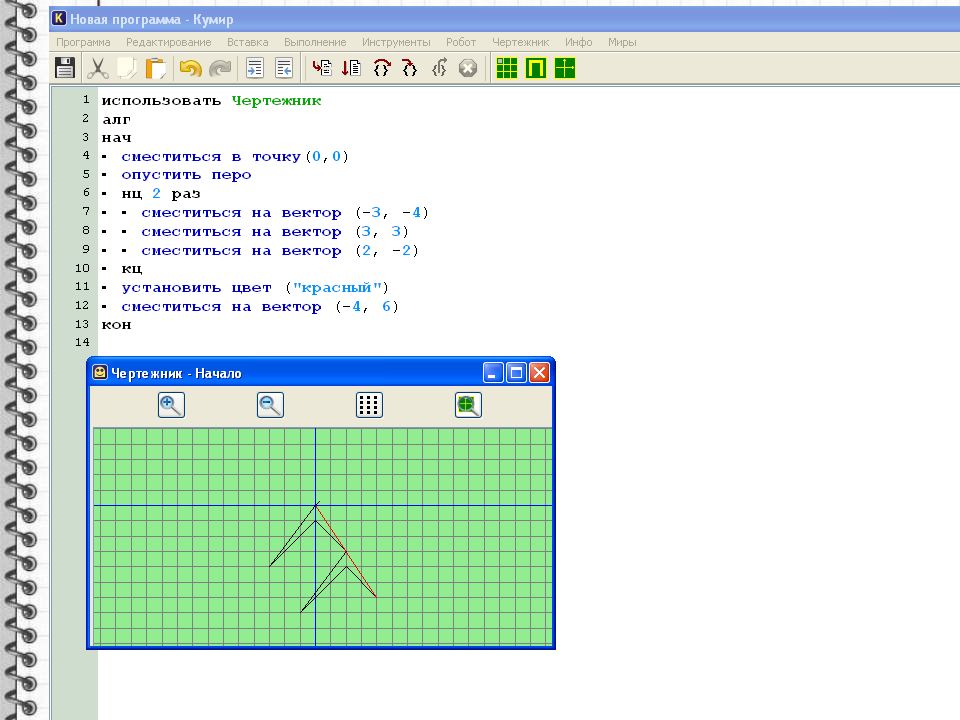
Task: Open the Robot field green grid icon
Action: pos(507,68)
